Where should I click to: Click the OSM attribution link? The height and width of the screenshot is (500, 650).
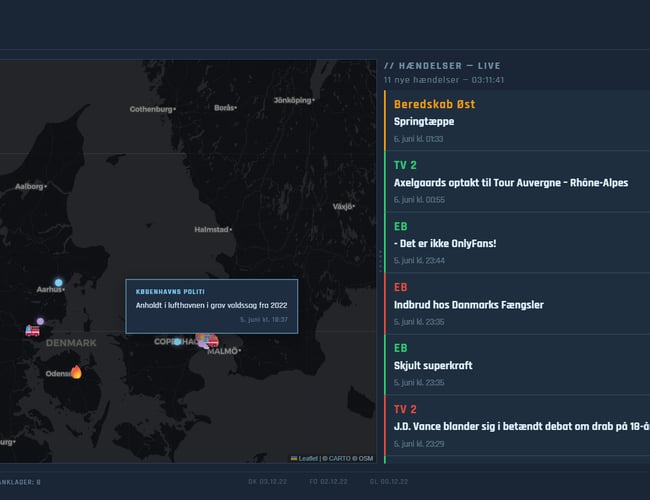pos(366,458)
